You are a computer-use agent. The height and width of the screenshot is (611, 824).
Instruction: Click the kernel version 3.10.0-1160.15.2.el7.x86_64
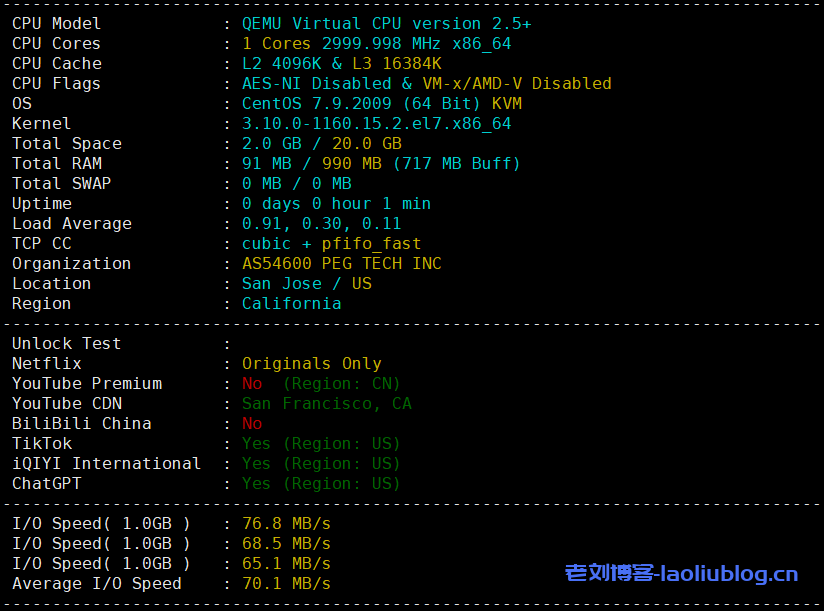pos(376,123)
